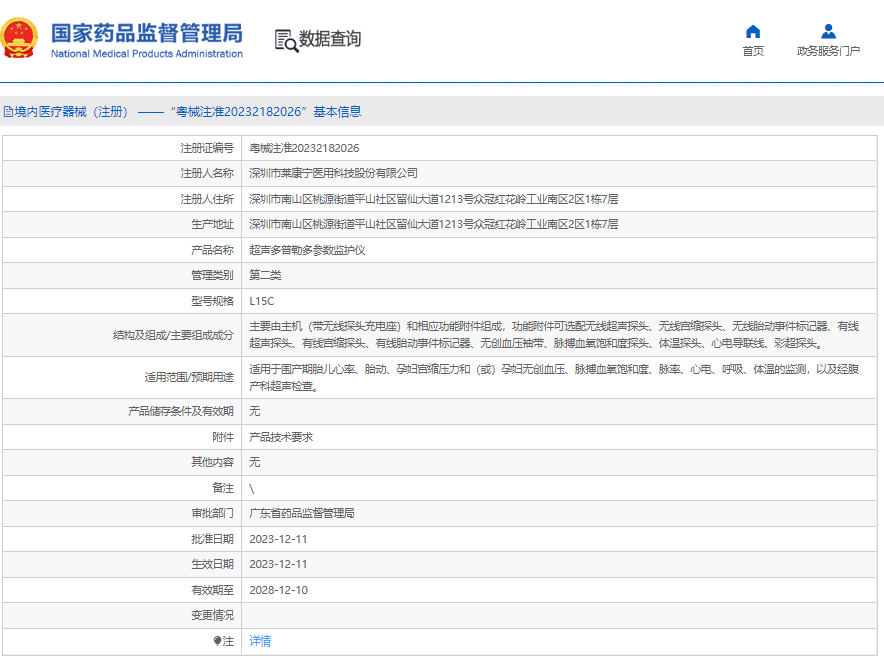Click the 产品储存条件及有效期 label
This screenshot has width=884, height=662.
(x=180, y=411)
